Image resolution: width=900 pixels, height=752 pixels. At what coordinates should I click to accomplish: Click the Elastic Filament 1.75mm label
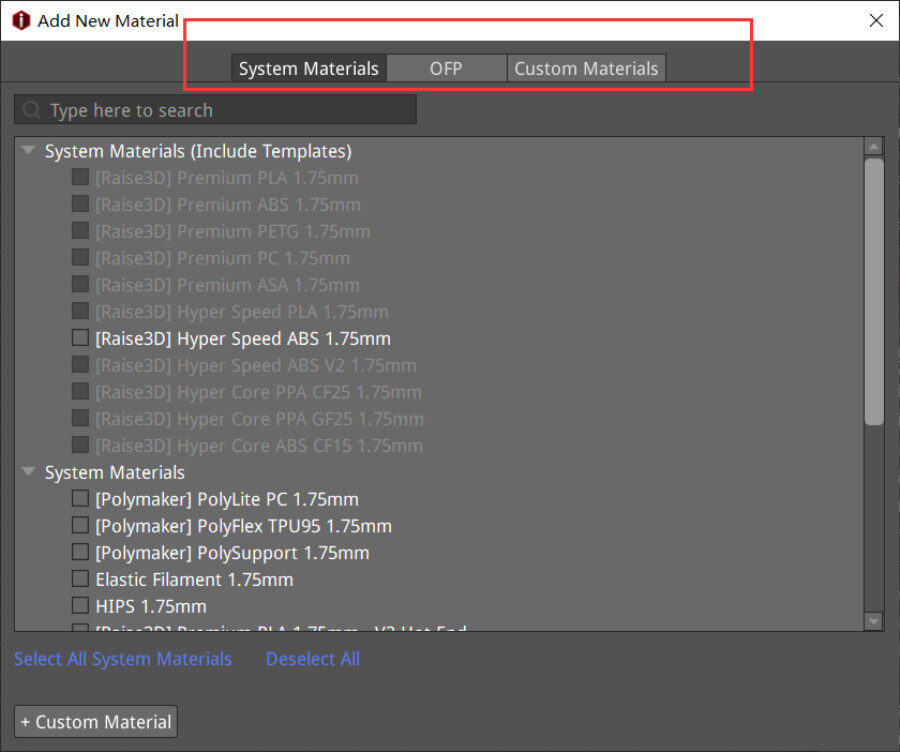pyautogui.click(x=194, y=580)
